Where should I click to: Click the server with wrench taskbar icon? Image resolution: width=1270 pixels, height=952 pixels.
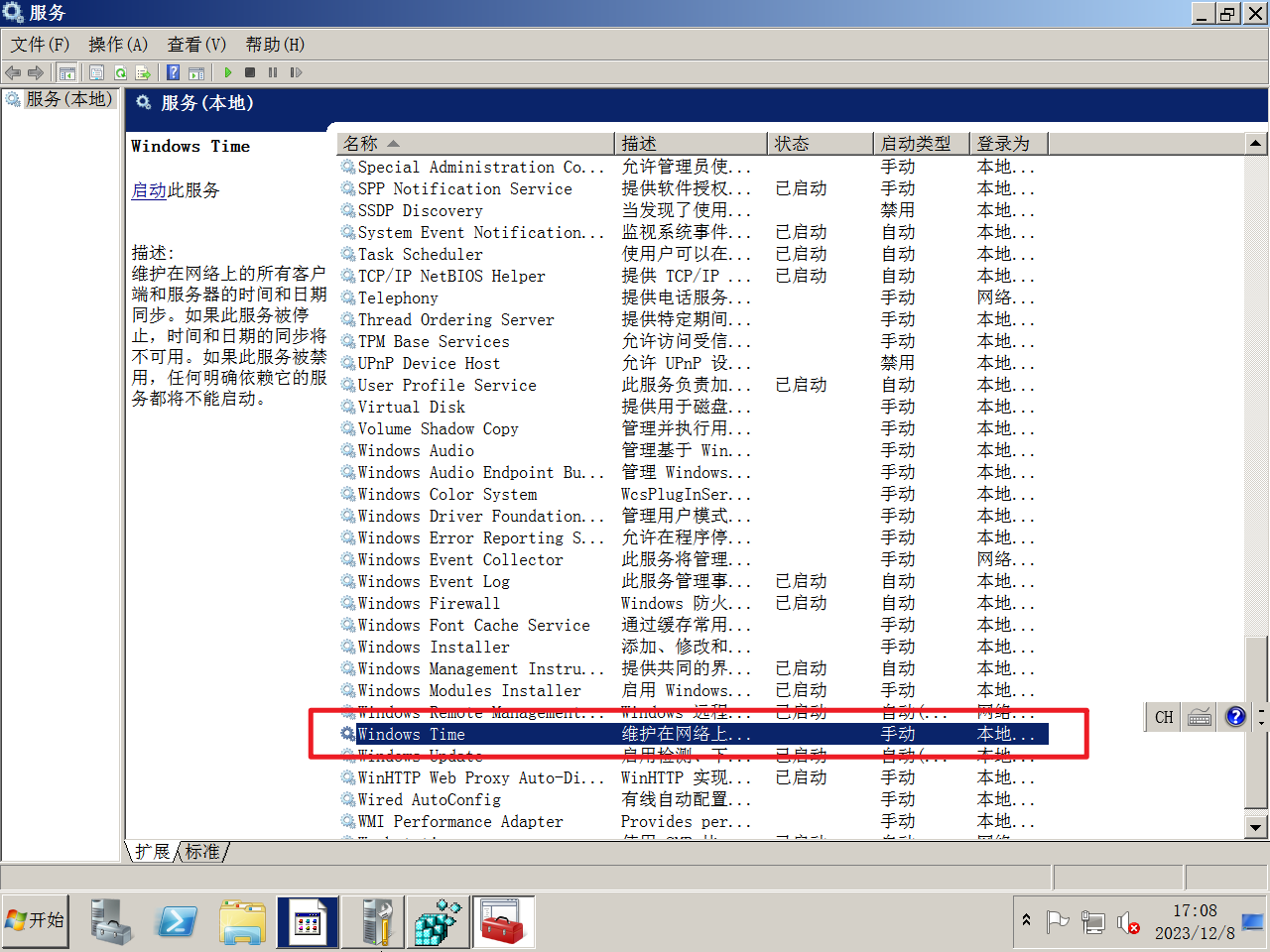coord(375,921)
